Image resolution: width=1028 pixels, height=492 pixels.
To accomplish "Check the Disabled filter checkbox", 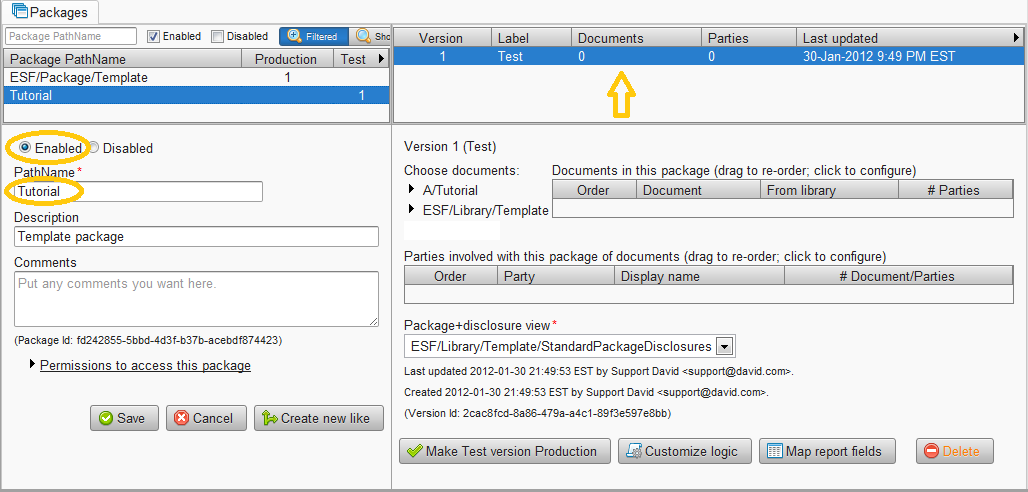I will 217,37.
